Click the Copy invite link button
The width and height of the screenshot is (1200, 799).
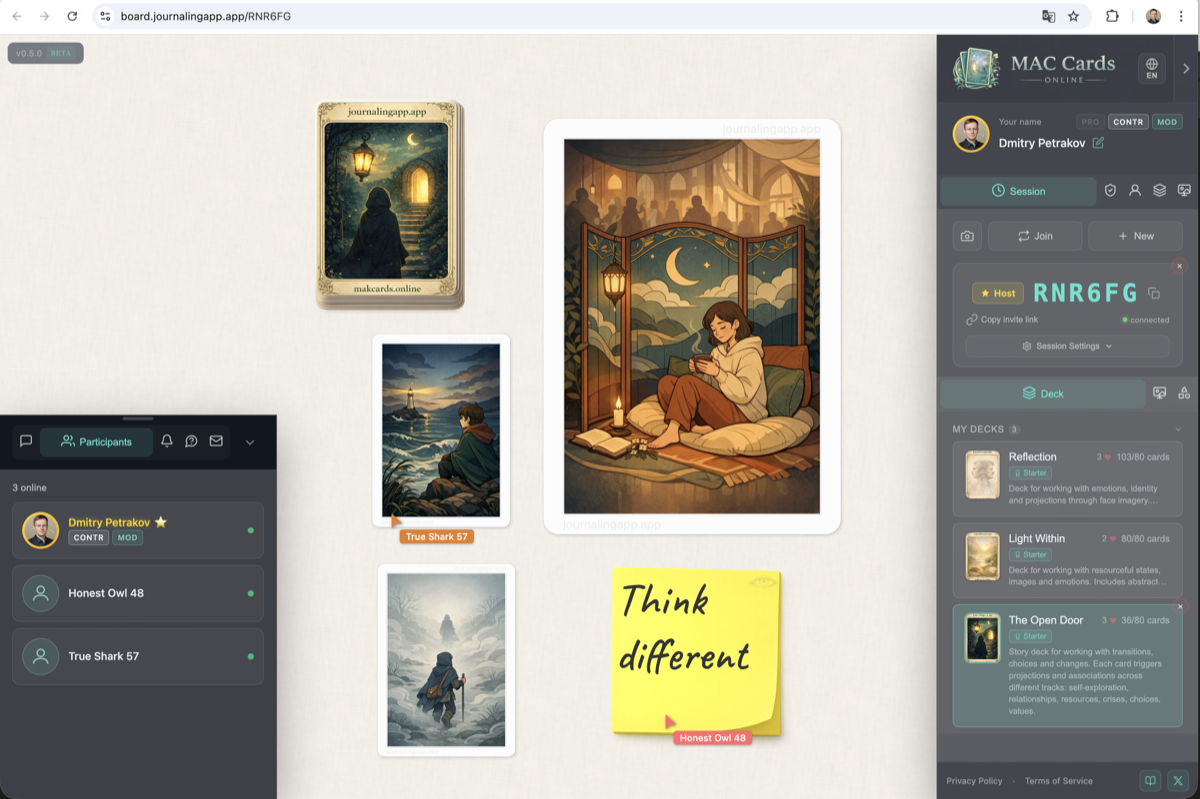click(1002, 320)
